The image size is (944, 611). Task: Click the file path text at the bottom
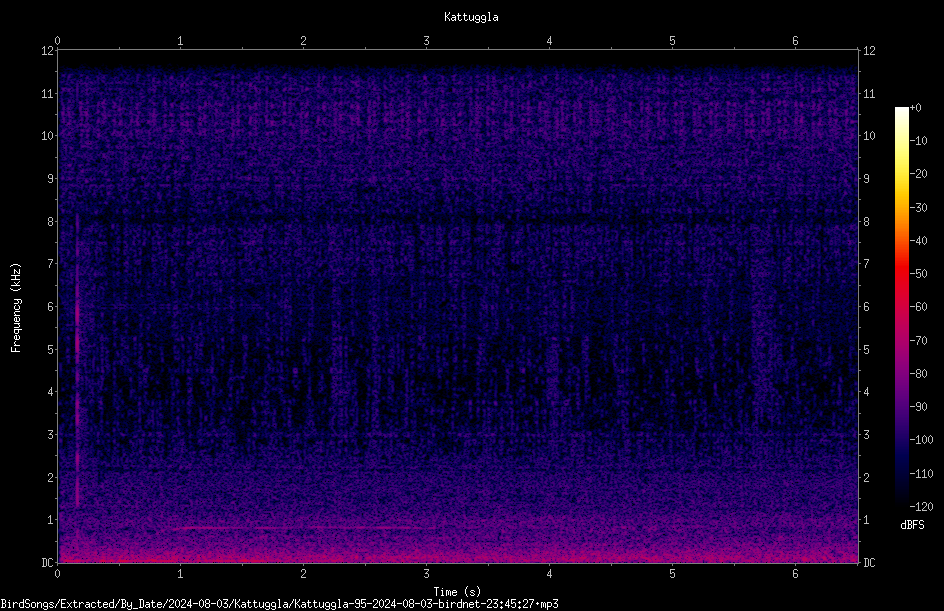pos(279,604)
